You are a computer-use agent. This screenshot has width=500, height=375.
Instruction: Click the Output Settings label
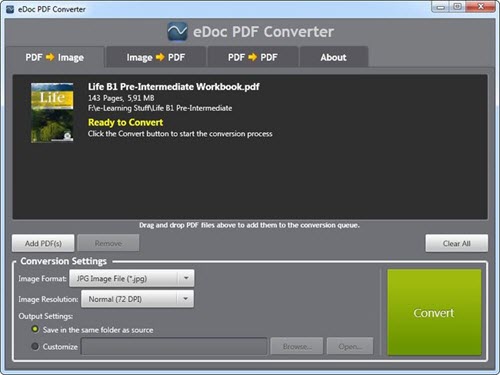[x=46, y=316]
